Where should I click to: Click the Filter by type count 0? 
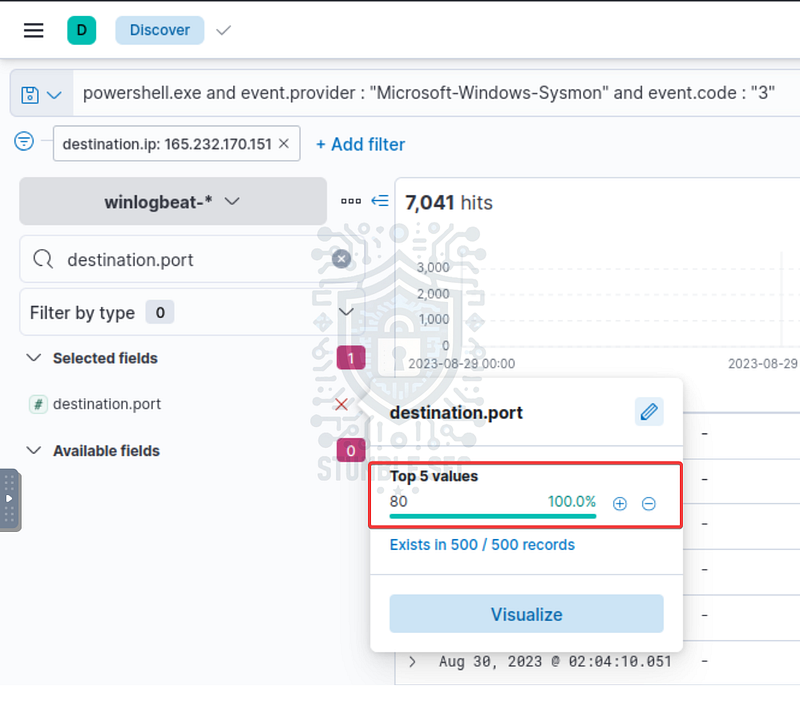(160, 312)
